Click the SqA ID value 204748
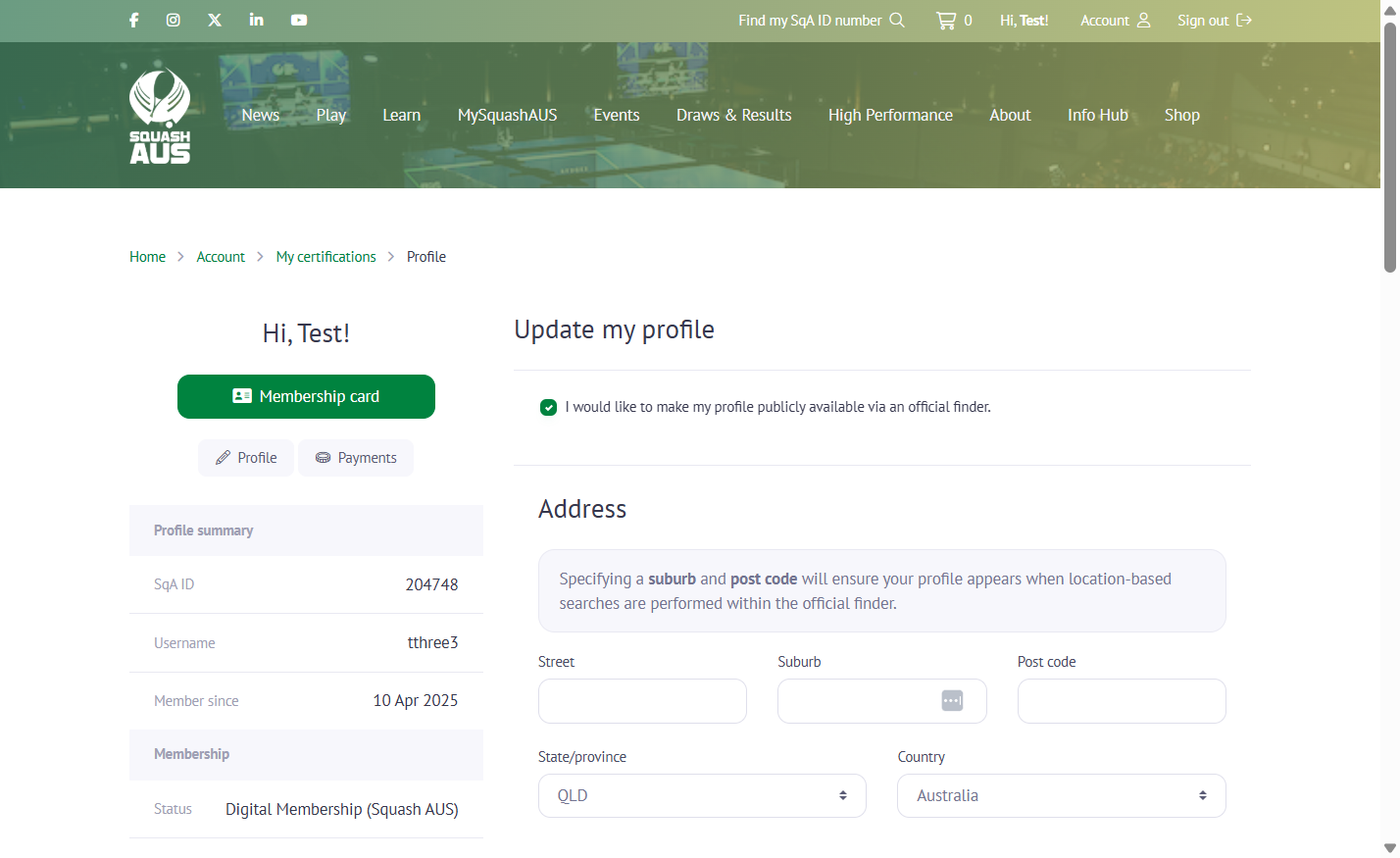The width and height of the screenshot is (1400, 858). pyautogui.click(x=432, y=584)
